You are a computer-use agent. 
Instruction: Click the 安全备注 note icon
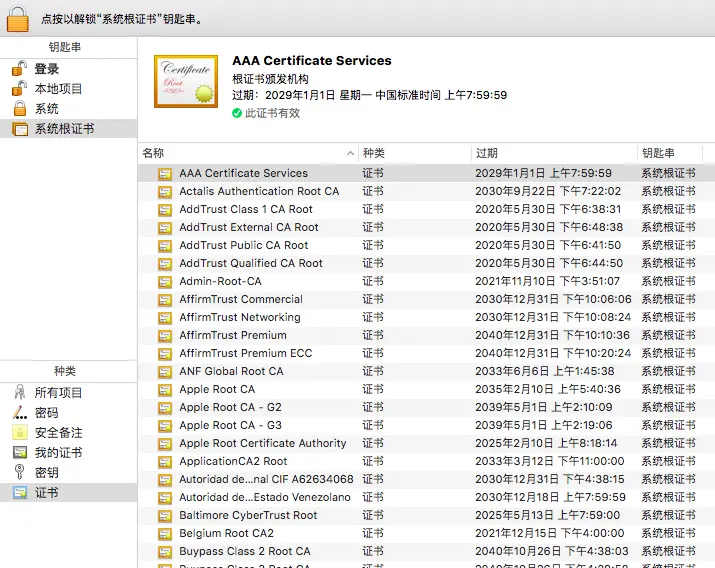click(20, 433)
